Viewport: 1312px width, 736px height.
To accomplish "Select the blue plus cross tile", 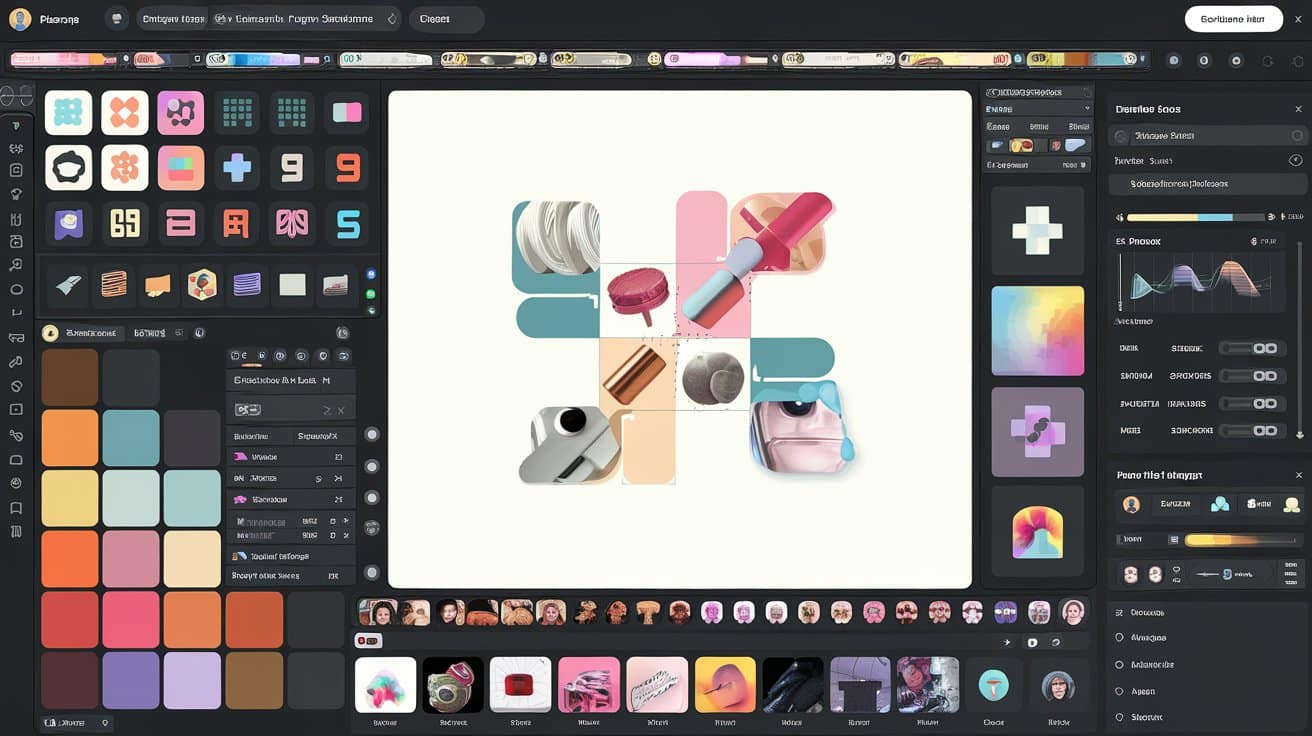I will (x=236, y=167).
